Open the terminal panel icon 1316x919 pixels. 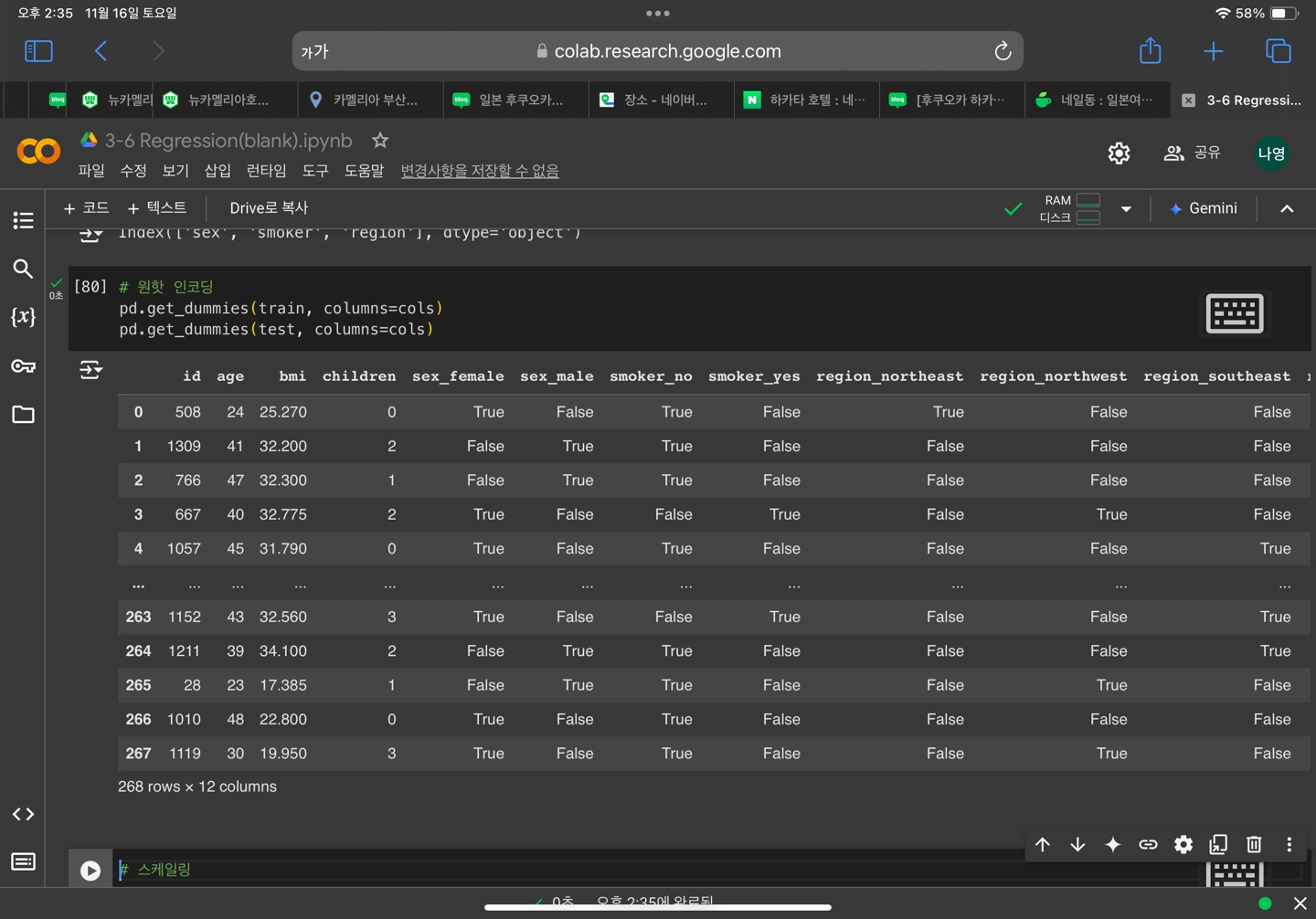tap(23, 861)
